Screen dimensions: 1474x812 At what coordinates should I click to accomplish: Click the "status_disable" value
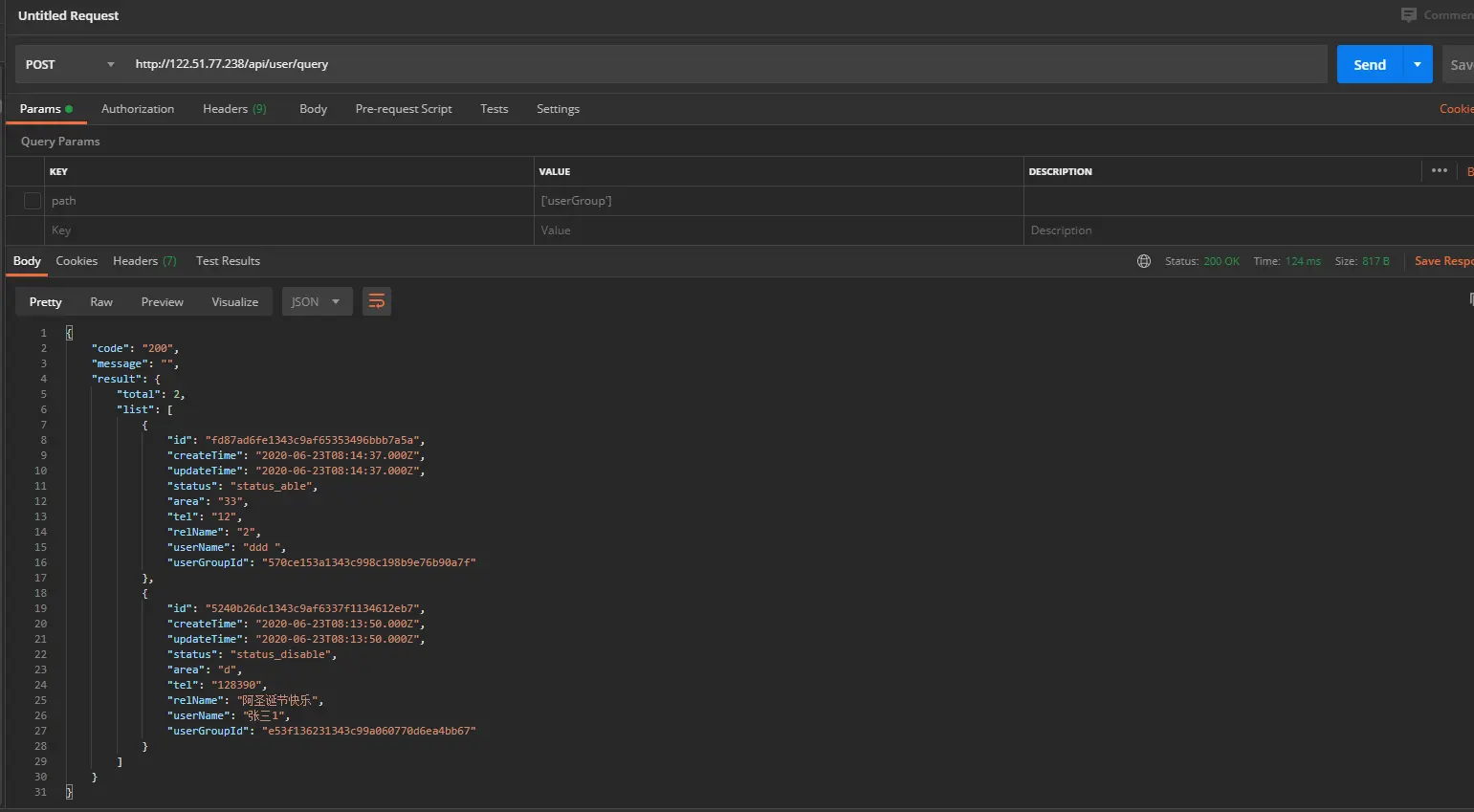[280, 654]
